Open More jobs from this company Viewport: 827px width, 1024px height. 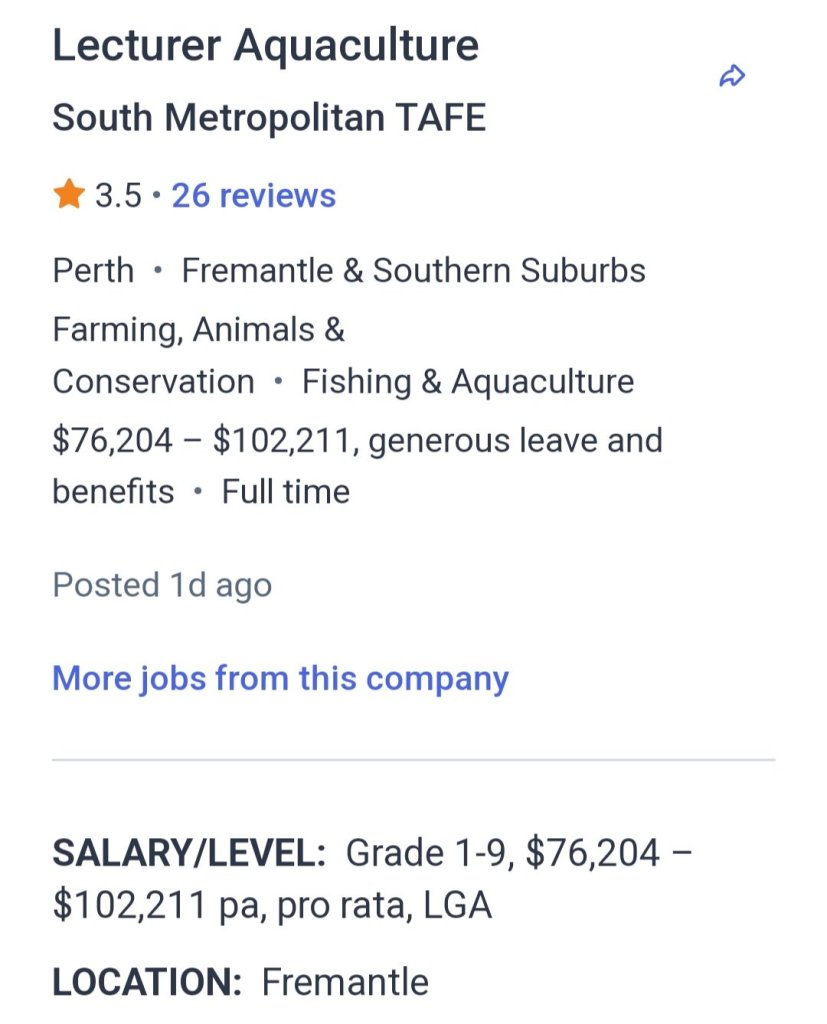[280, 679]
